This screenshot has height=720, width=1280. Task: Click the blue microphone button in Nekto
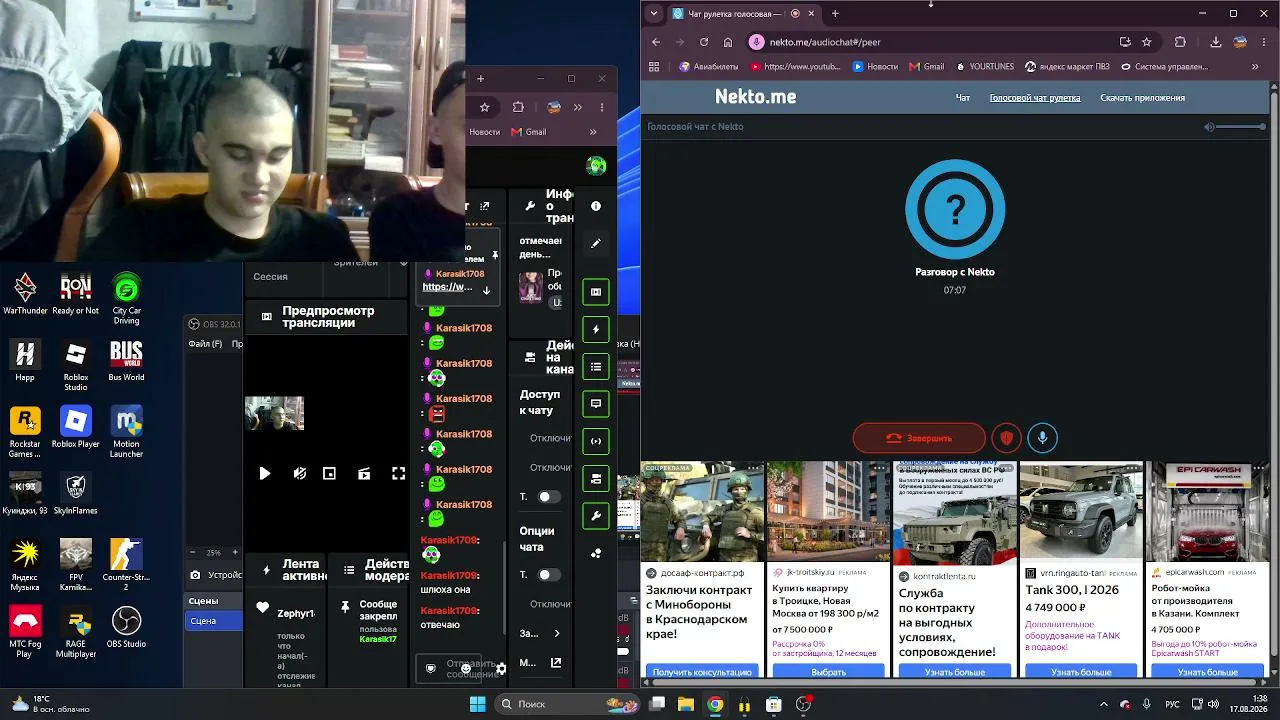pos(1042,438)
